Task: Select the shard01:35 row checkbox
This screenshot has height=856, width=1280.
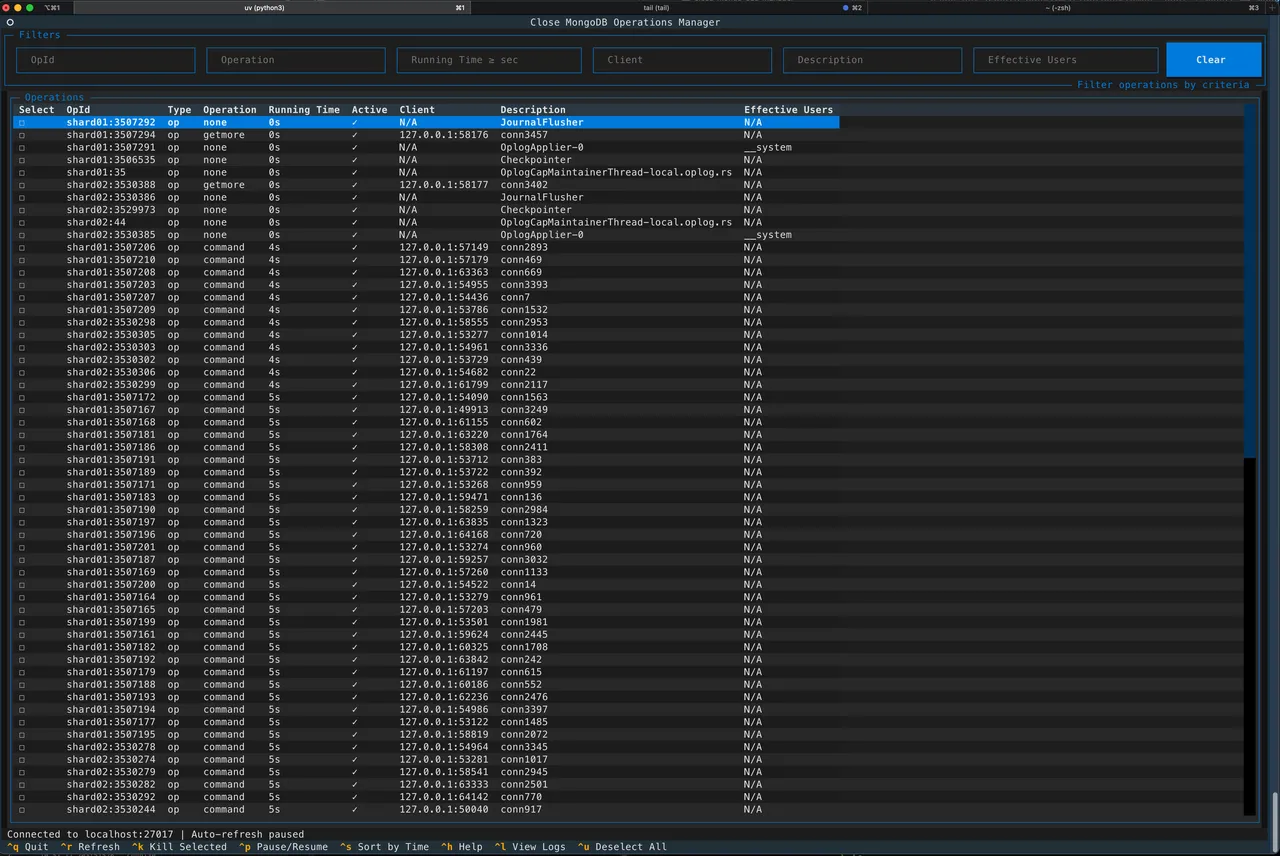Action: click(x=22, y=173)
